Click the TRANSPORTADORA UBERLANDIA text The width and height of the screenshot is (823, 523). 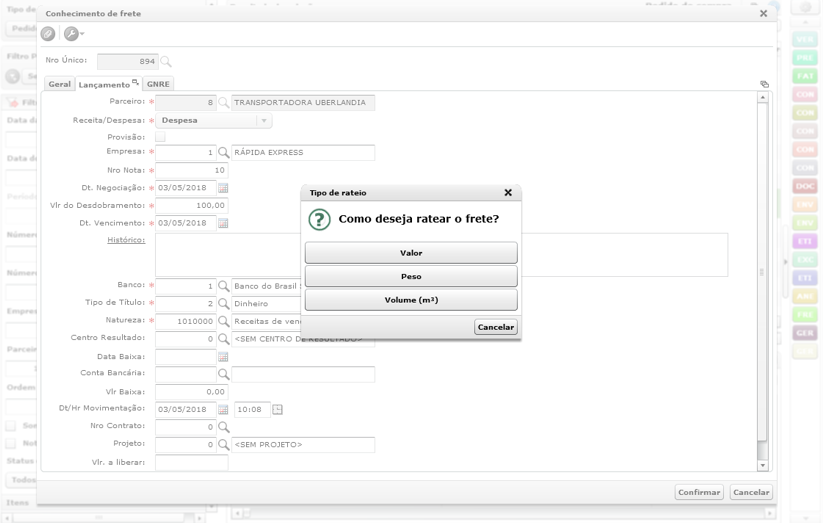coord(300,102)
